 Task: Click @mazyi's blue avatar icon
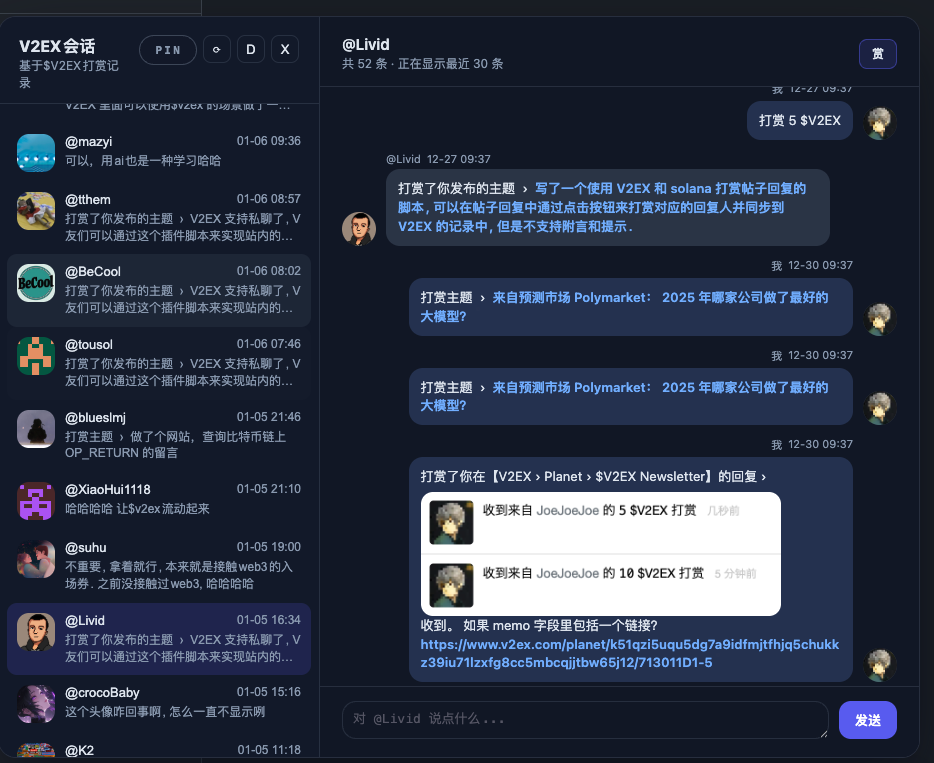36,152
